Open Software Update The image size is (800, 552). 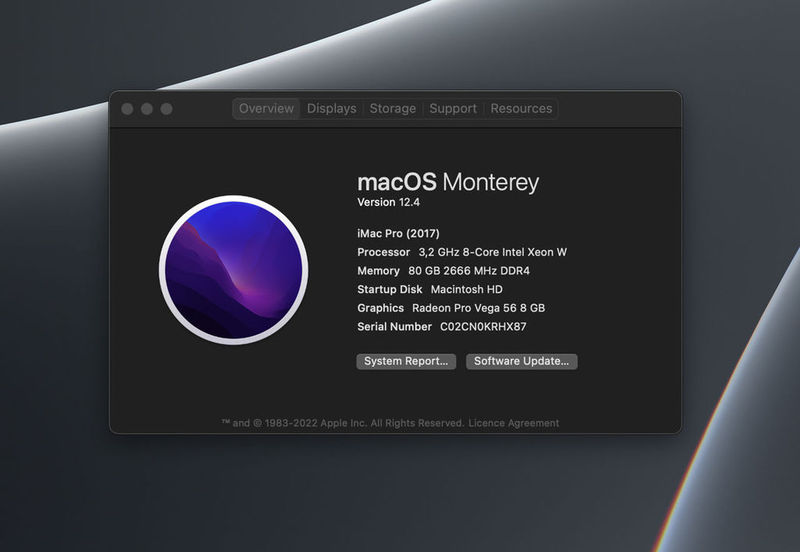click(521, 361)
